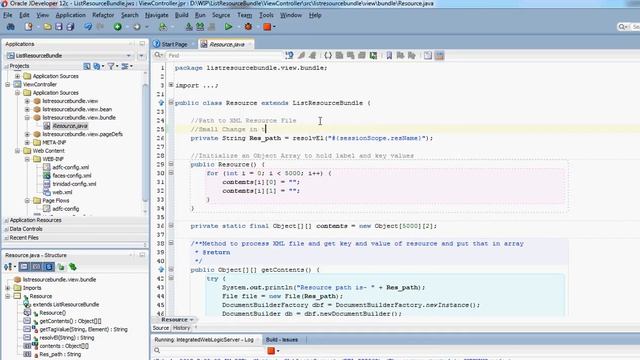640x360 pixels.
Task: Click the Filter funnel icon in Projects
Action: [x=111, y=66]
